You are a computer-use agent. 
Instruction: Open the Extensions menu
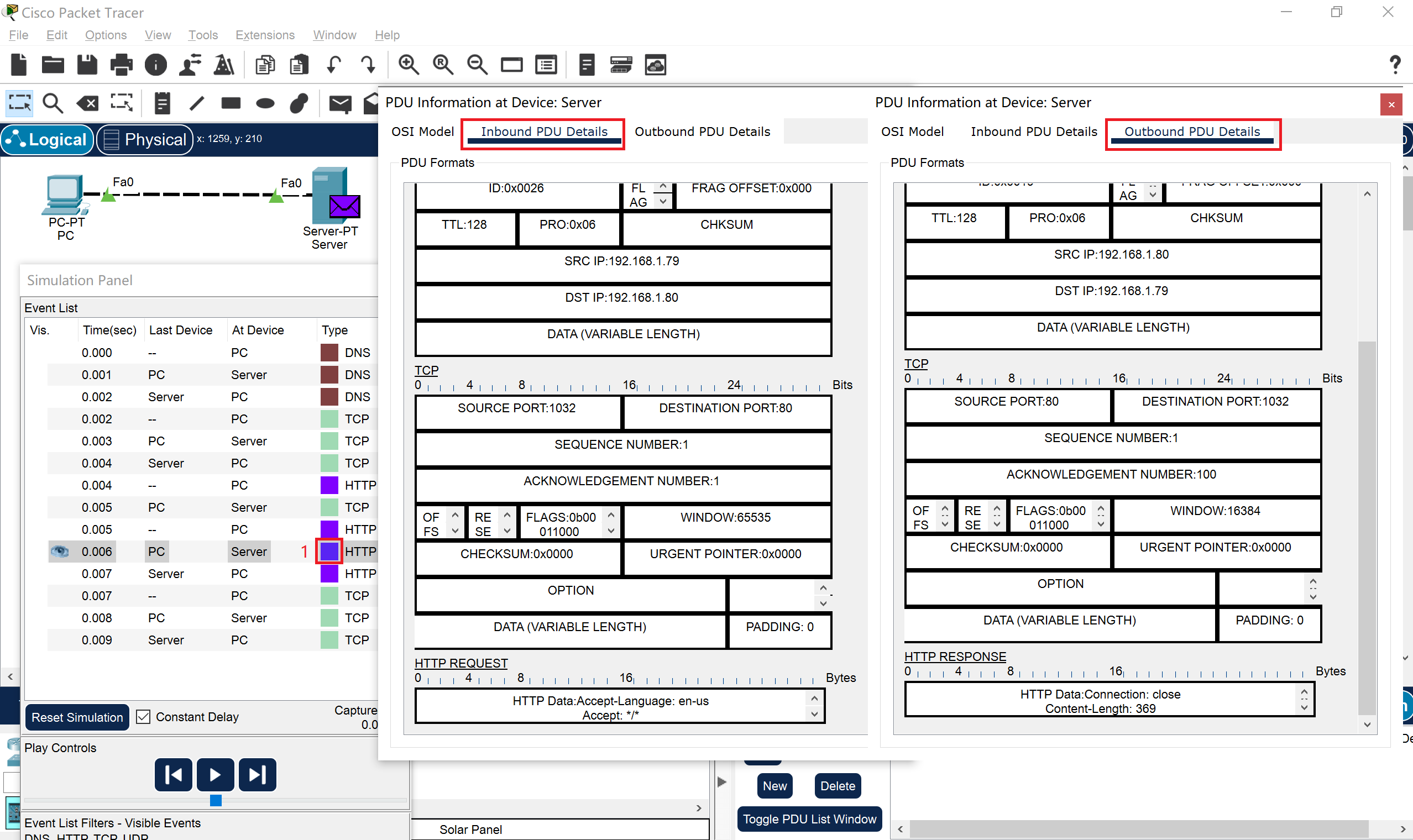coord(265,34)
